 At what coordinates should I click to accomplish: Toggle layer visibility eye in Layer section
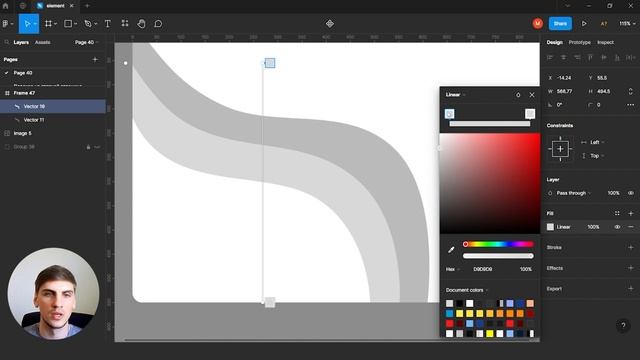(631, 193)
